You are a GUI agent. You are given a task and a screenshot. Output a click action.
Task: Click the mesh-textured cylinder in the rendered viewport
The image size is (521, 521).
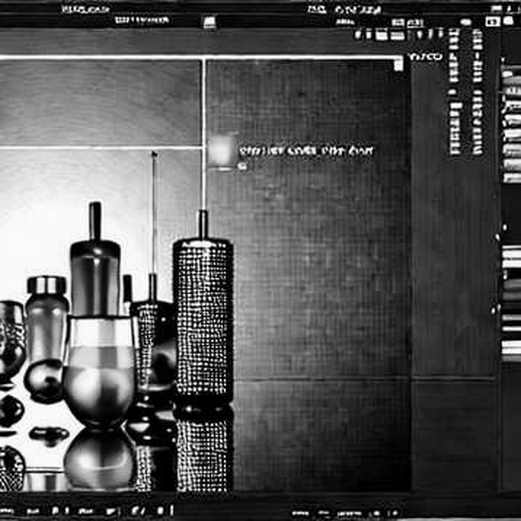click(x=203, y=320)
